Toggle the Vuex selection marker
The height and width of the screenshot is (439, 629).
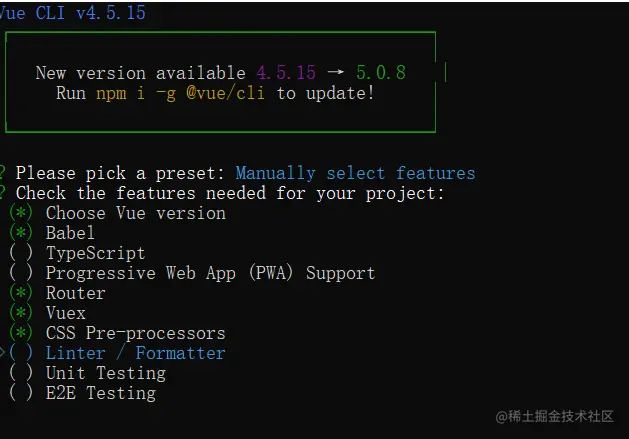point(20,313)
